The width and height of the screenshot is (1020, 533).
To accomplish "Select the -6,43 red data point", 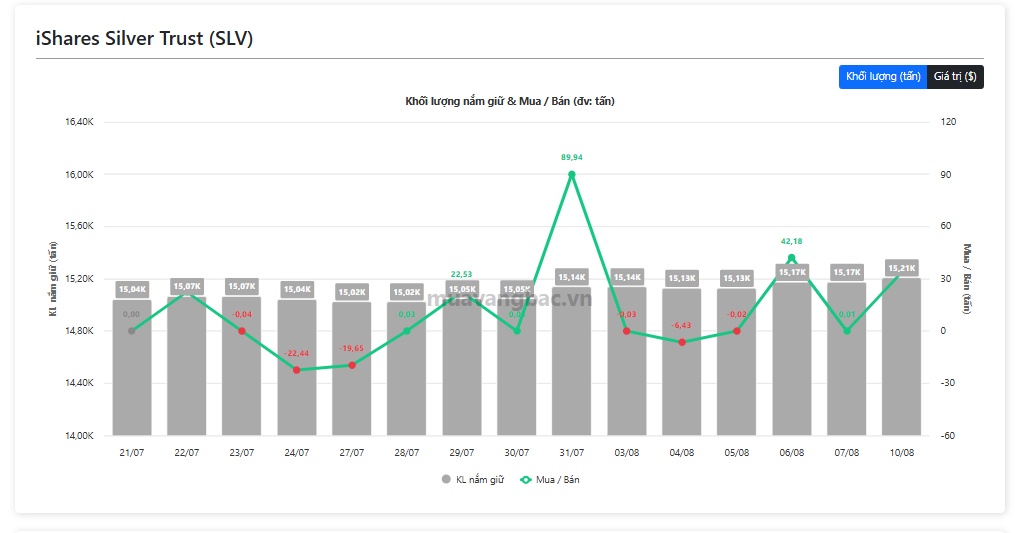I will click(x=682, y=342).
